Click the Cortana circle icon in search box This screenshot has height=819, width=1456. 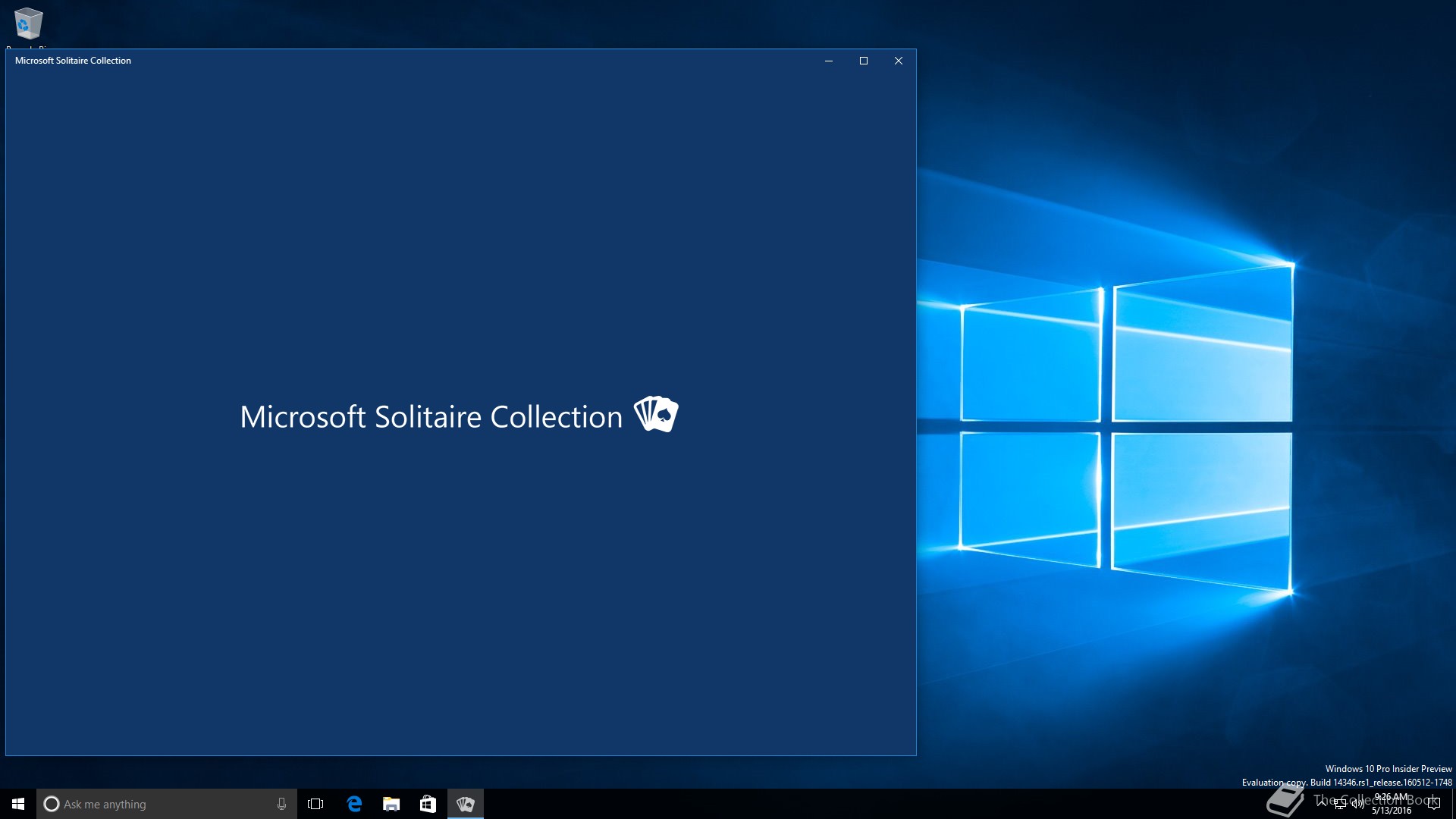52,804
